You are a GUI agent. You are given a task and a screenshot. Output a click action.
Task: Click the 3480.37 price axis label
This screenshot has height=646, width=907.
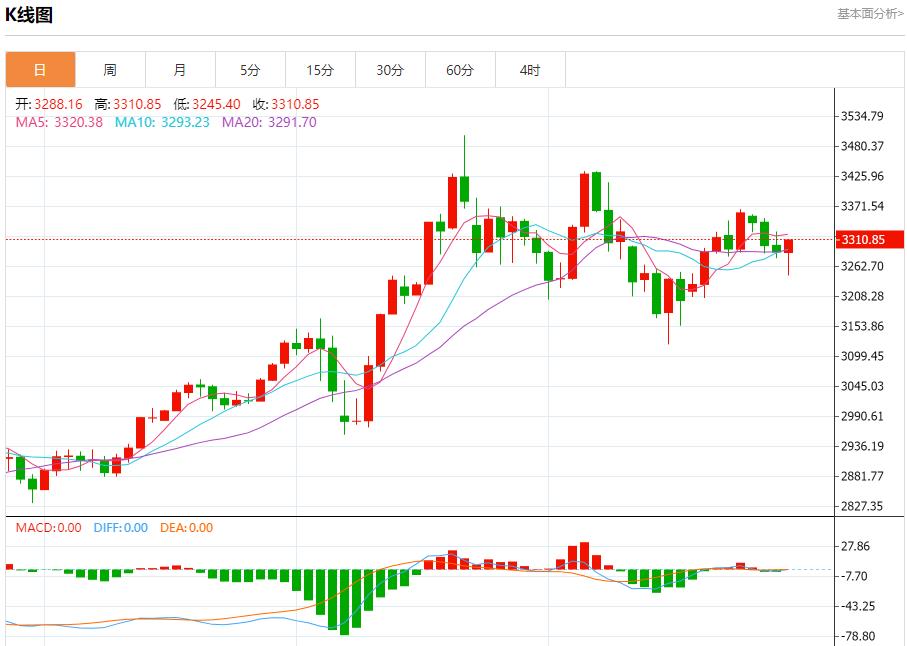click(x=862, y=146)
